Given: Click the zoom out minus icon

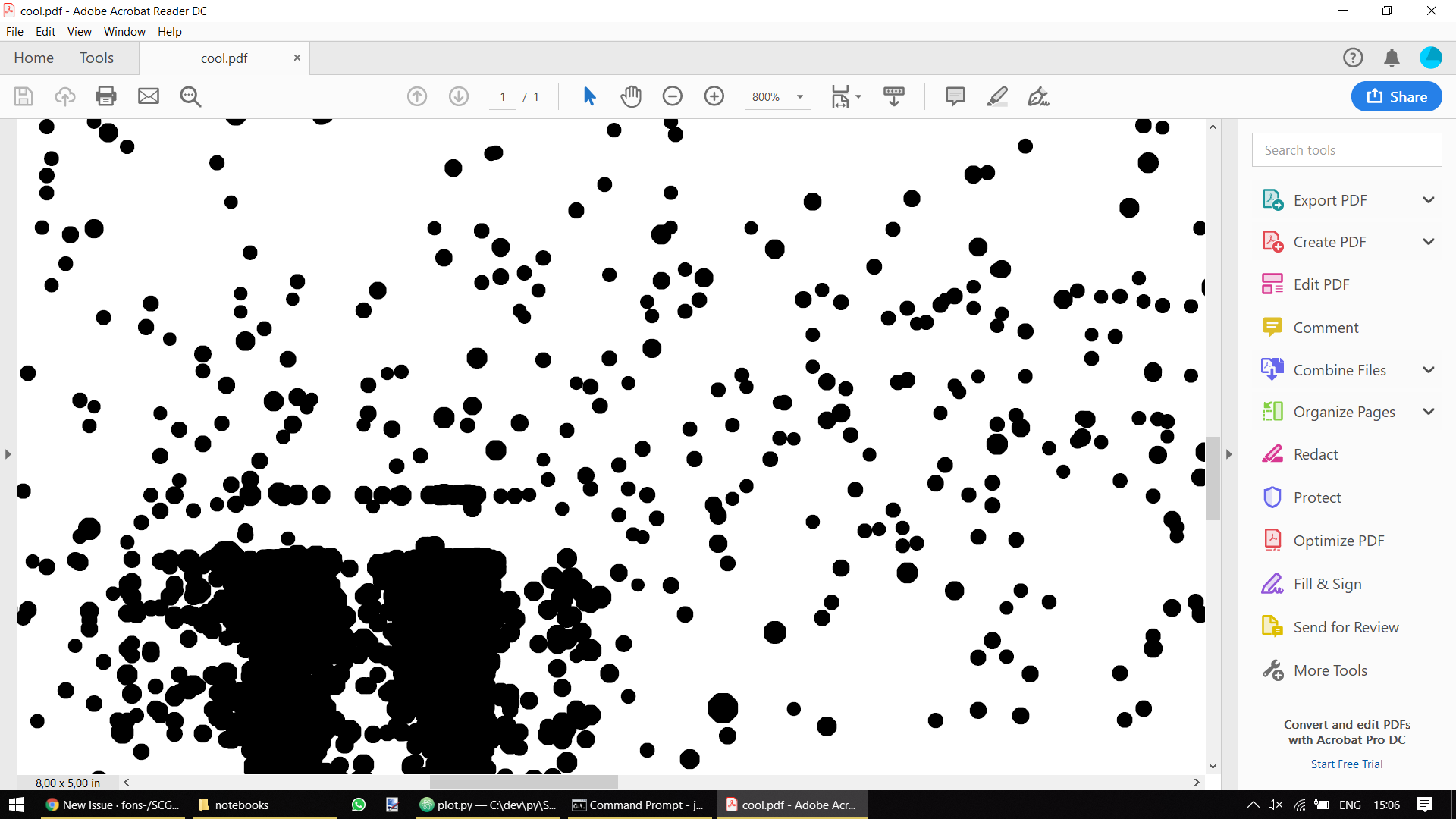Looking at the screenshot, I should pos(673,96).
